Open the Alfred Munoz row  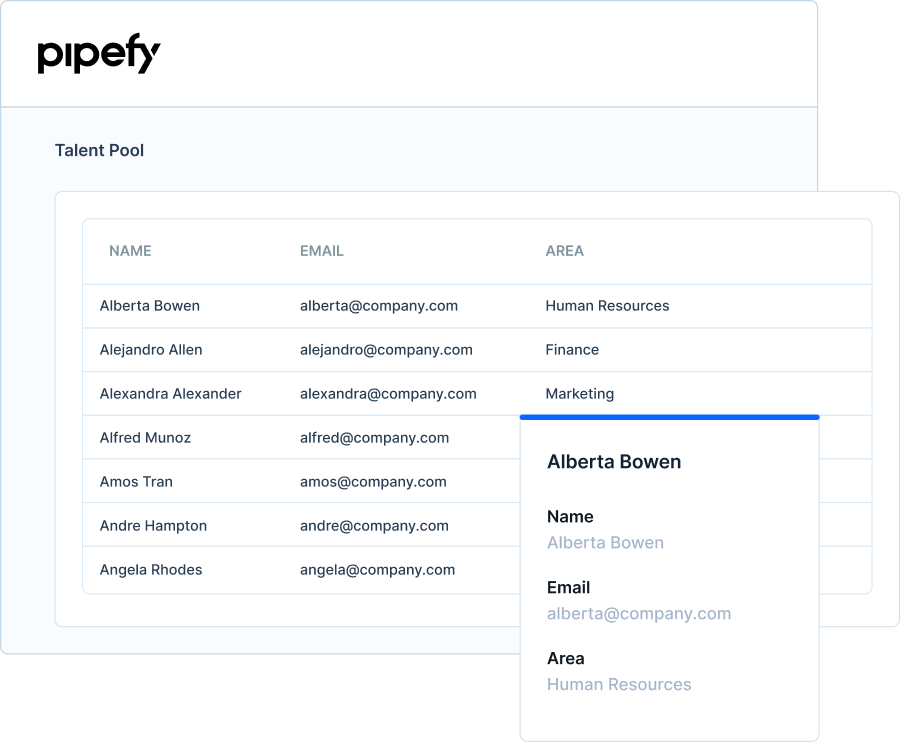coord(145,438)
